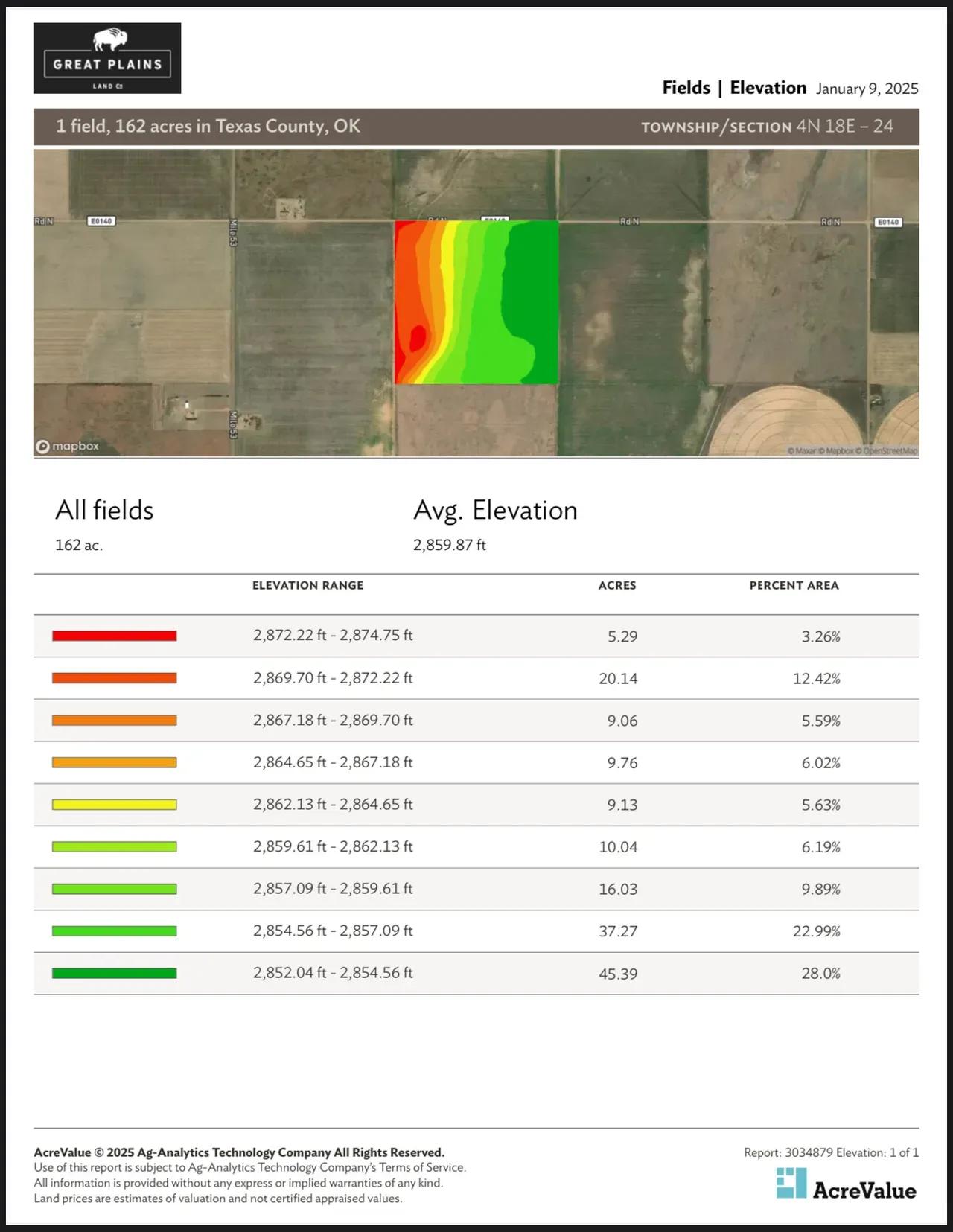The height and width of the screenshot is (1232, 953).
Task: Click the right E0140 road marker on map
Action: (x=888, y=222)
